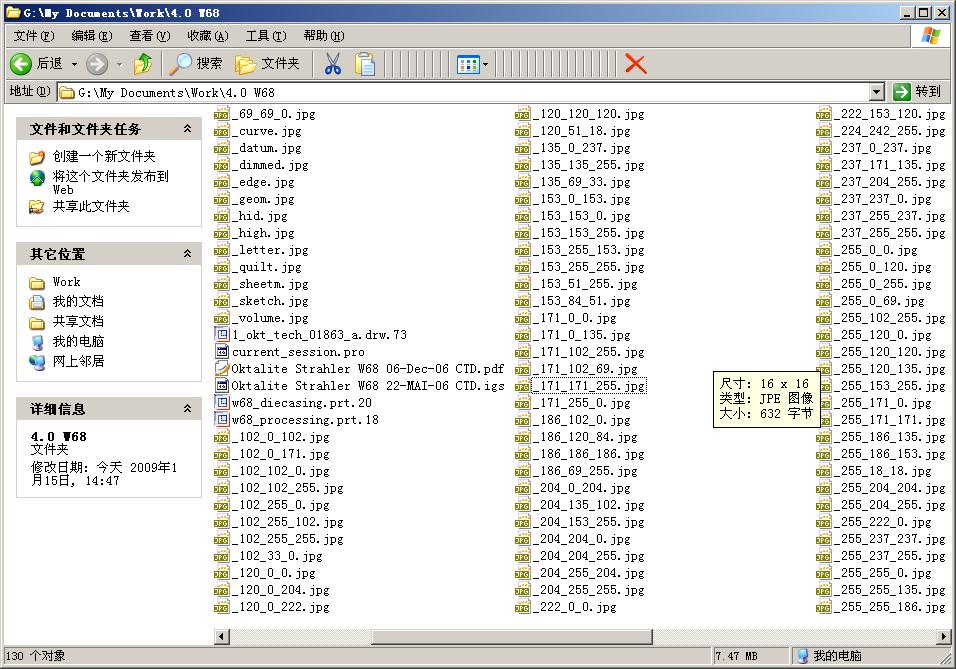Select file name _volume.jpg
This screenshot has height=669, width=956.
click(270, 318)
